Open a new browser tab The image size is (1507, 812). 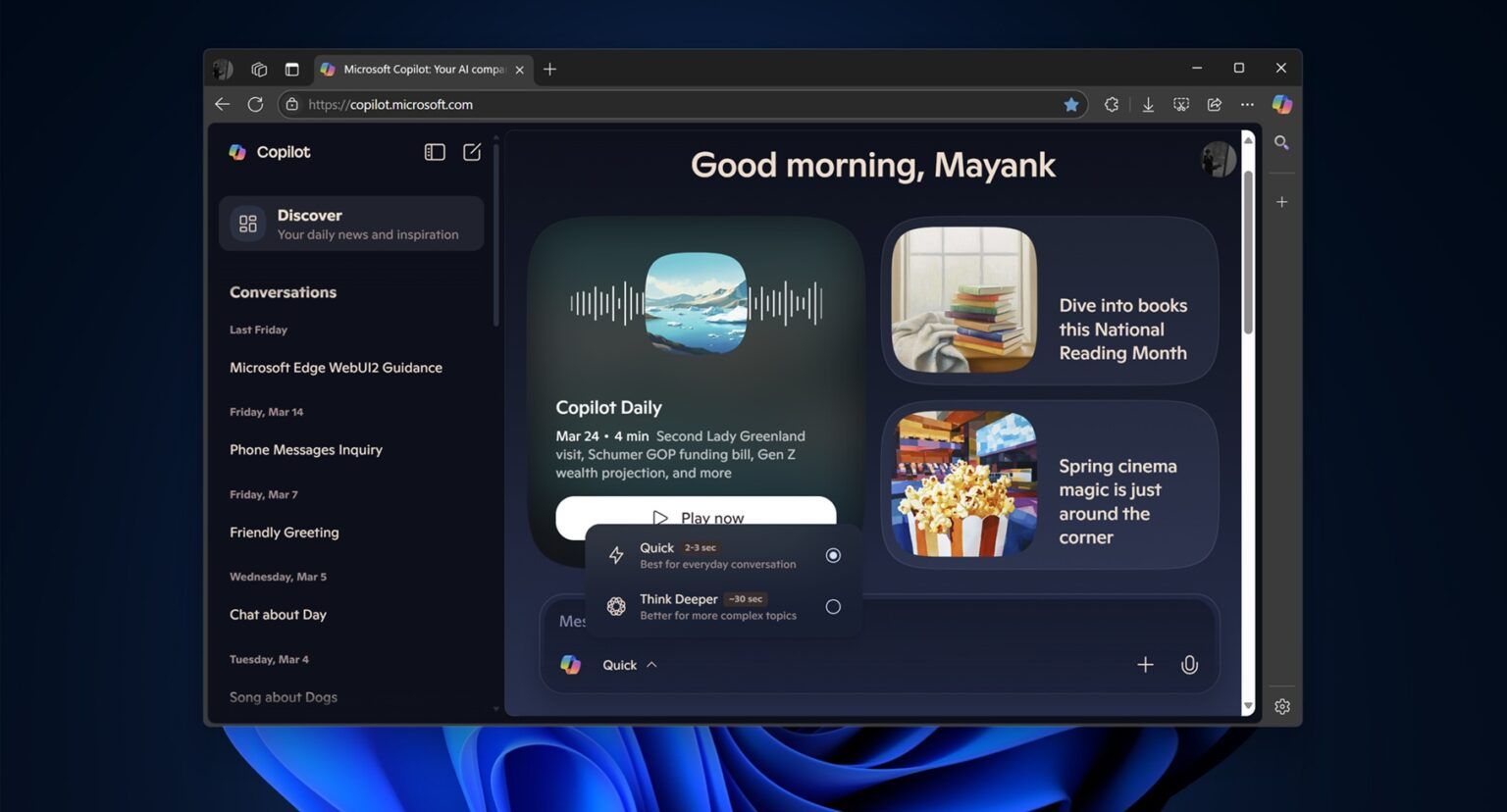click(x=549, y=69)
